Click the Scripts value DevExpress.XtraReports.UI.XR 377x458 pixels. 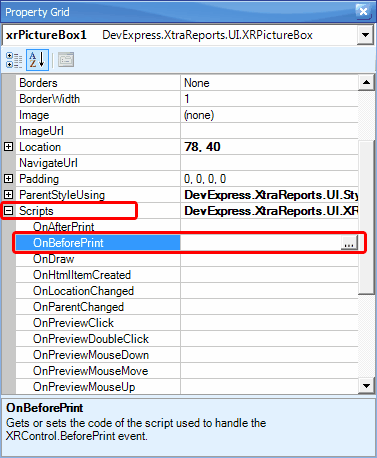[x=271, y=211]
